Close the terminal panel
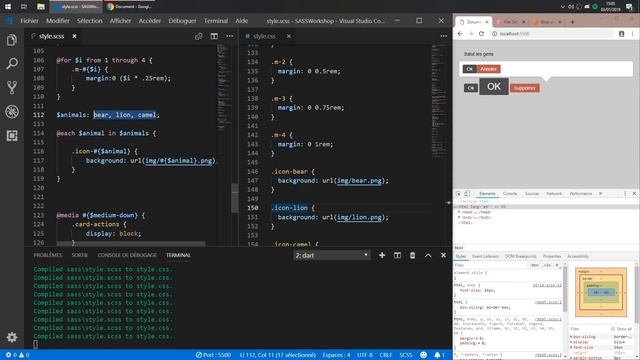 point(443,255)
